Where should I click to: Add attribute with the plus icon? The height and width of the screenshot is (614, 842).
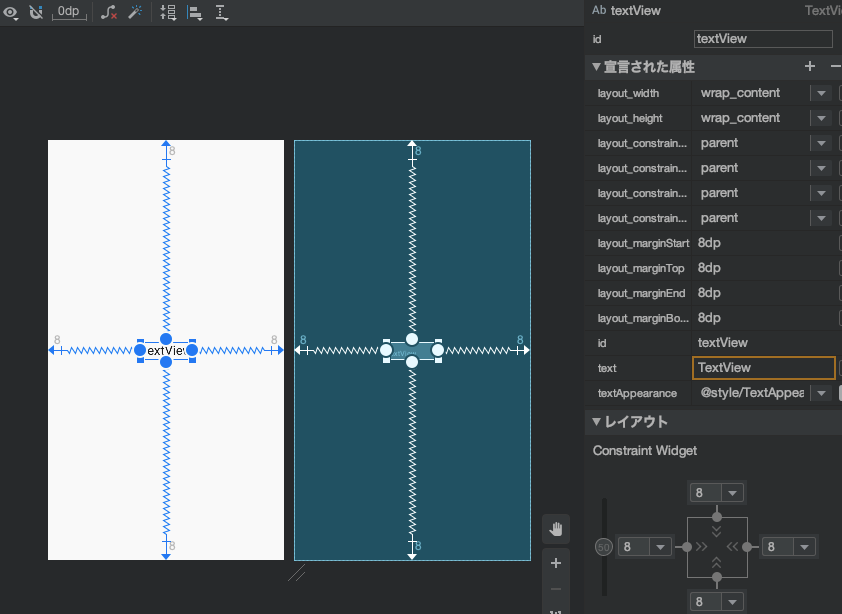pyautogui.click(x=810, y=66)
